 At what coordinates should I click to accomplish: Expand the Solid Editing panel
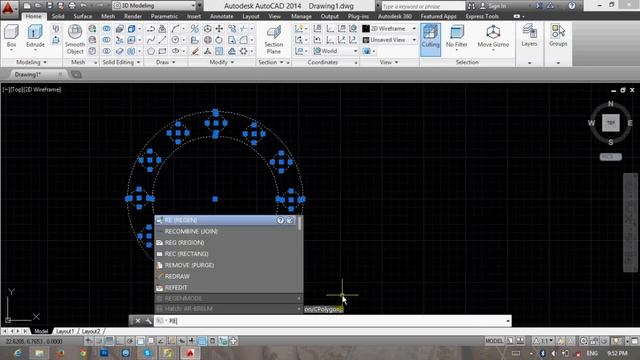[x=121, y=62]
